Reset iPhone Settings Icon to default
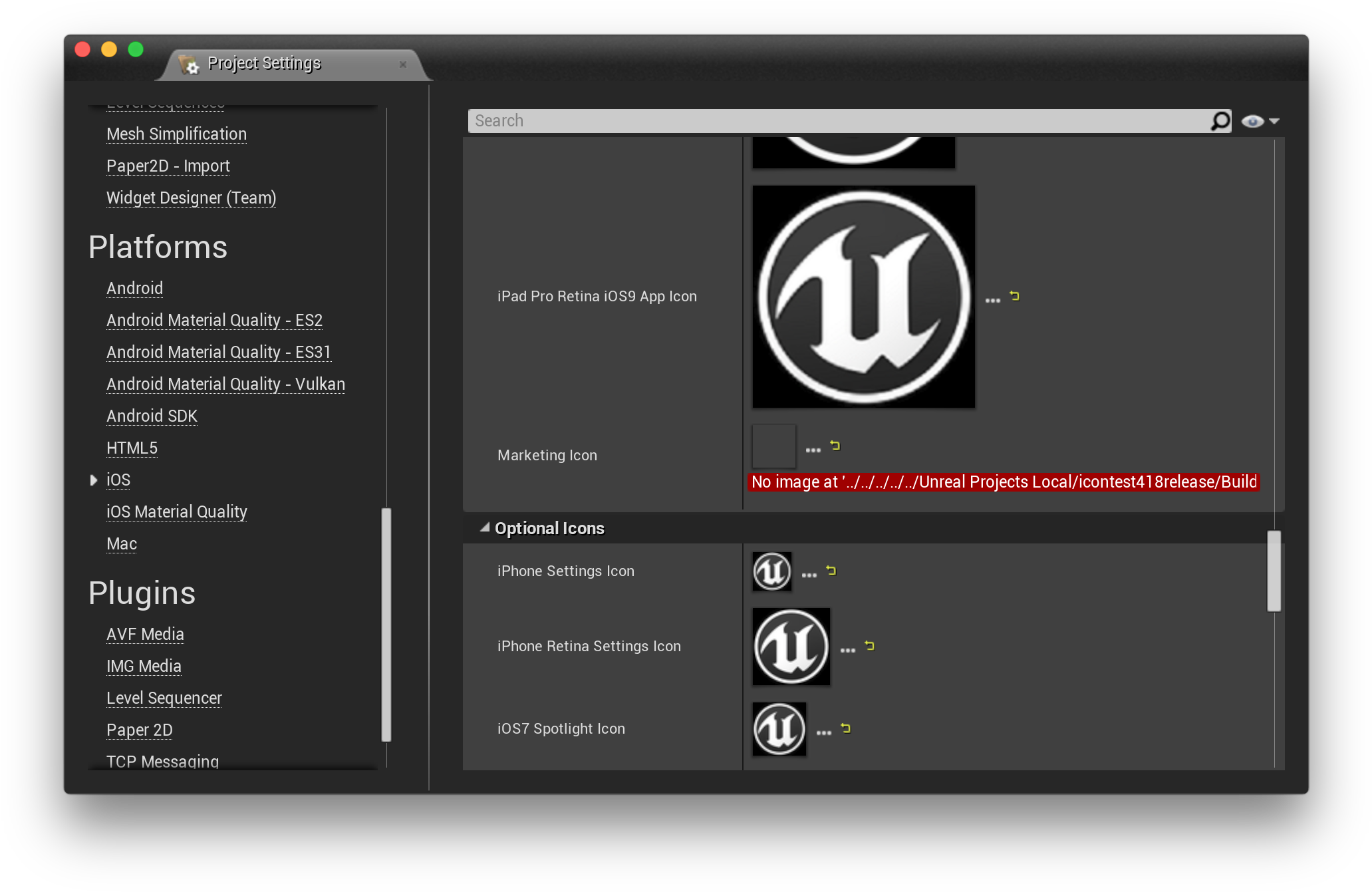Screen dimensions: 1372x892 point(831,571)
